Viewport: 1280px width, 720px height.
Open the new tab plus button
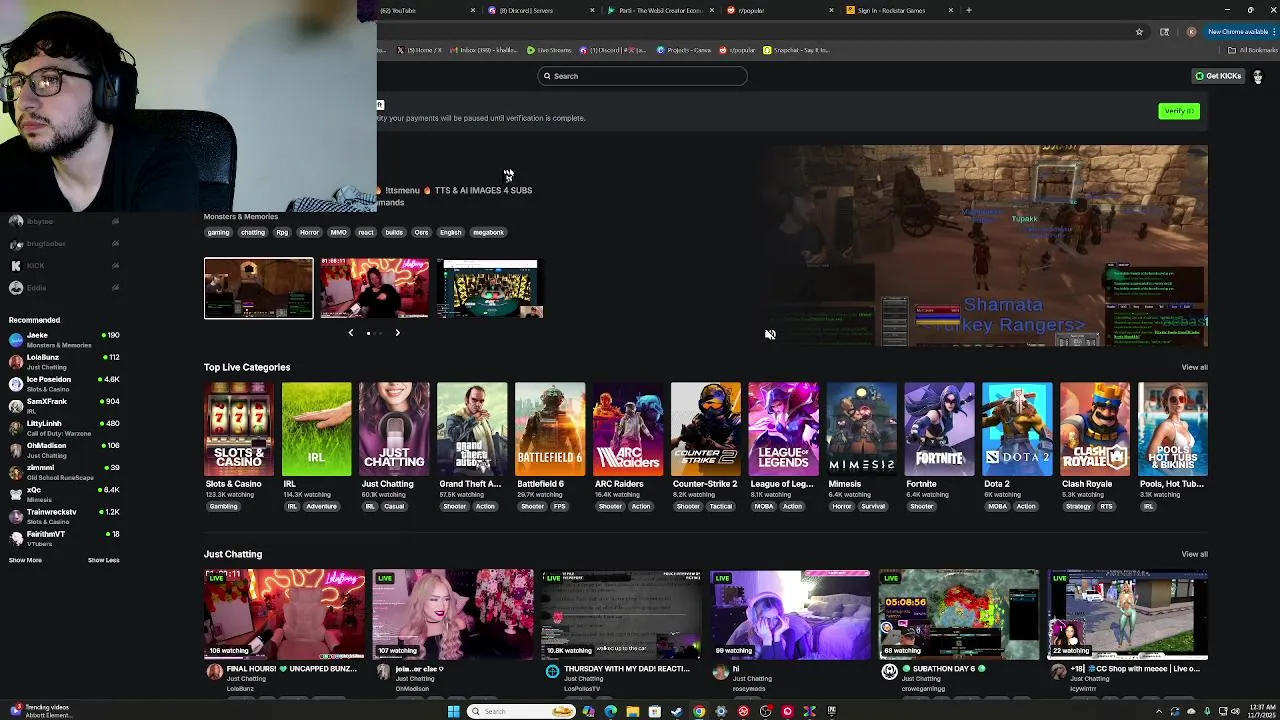[x=968, y=10]
